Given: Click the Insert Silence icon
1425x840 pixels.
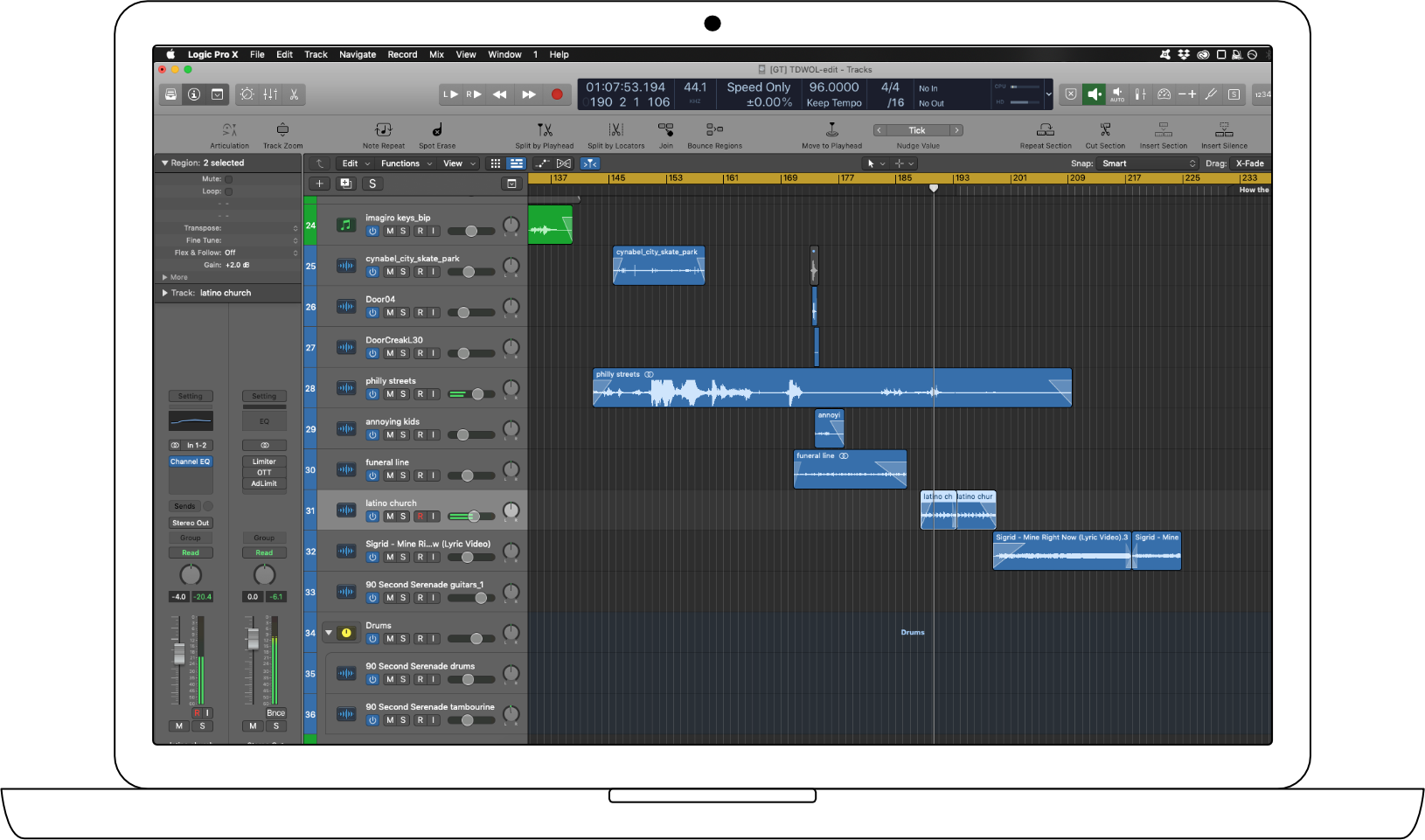Looking at the screenshot, I should (1224, 130).
